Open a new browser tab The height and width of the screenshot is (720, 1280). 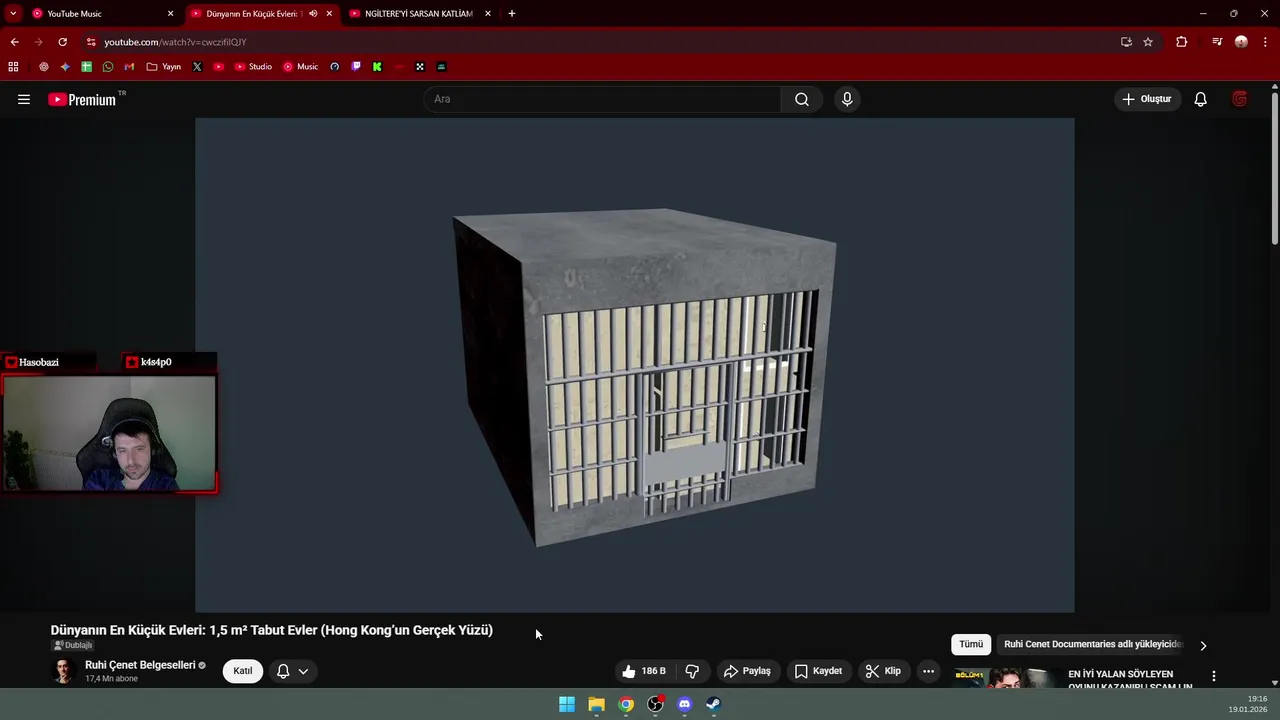coord(512,14)
